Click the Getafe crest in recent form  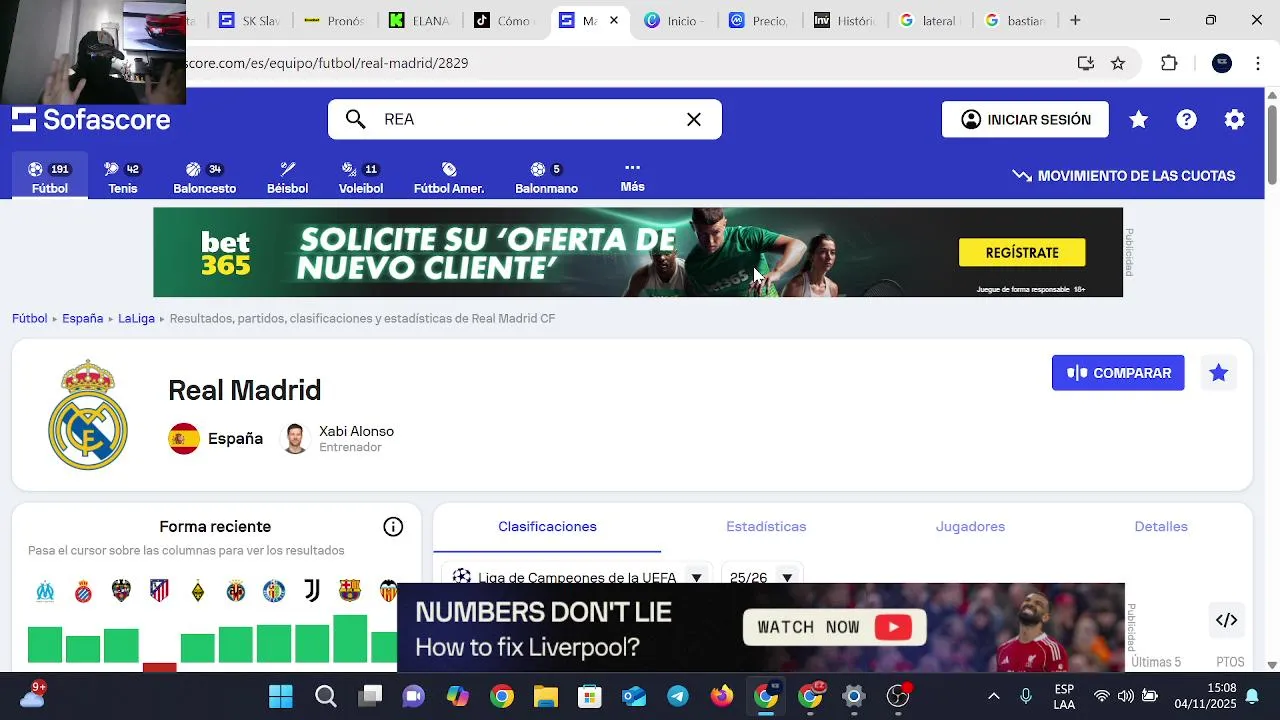273,591
